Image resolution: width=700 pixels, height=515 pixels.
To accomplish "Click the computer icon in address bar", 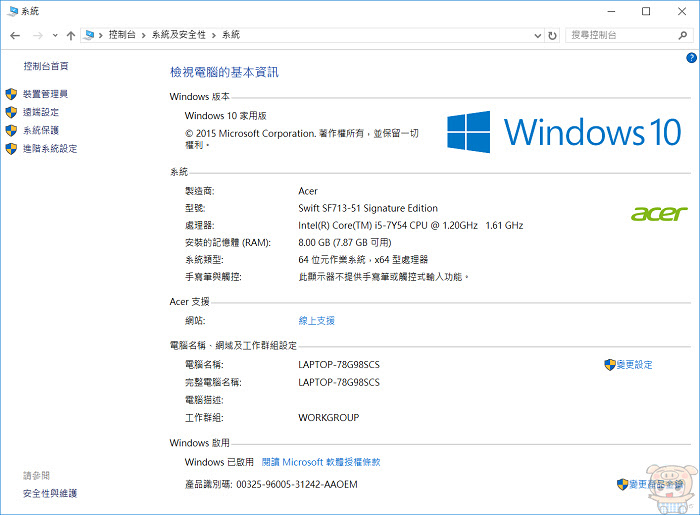I will coord(89,35).
